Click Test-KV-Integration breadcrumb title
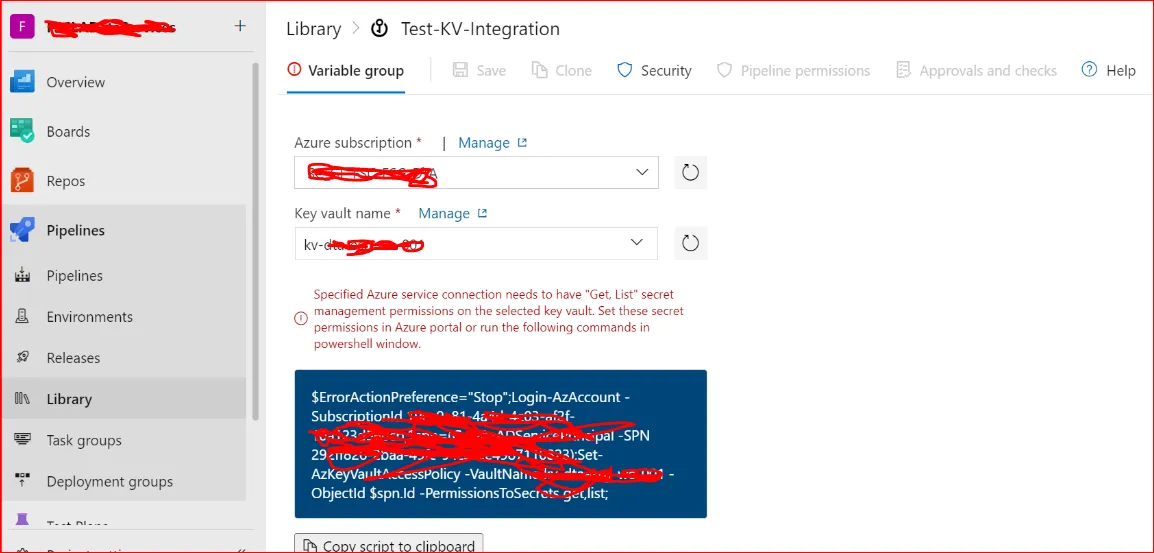Viewport: 1154px width, 553px height. (480, 29)
